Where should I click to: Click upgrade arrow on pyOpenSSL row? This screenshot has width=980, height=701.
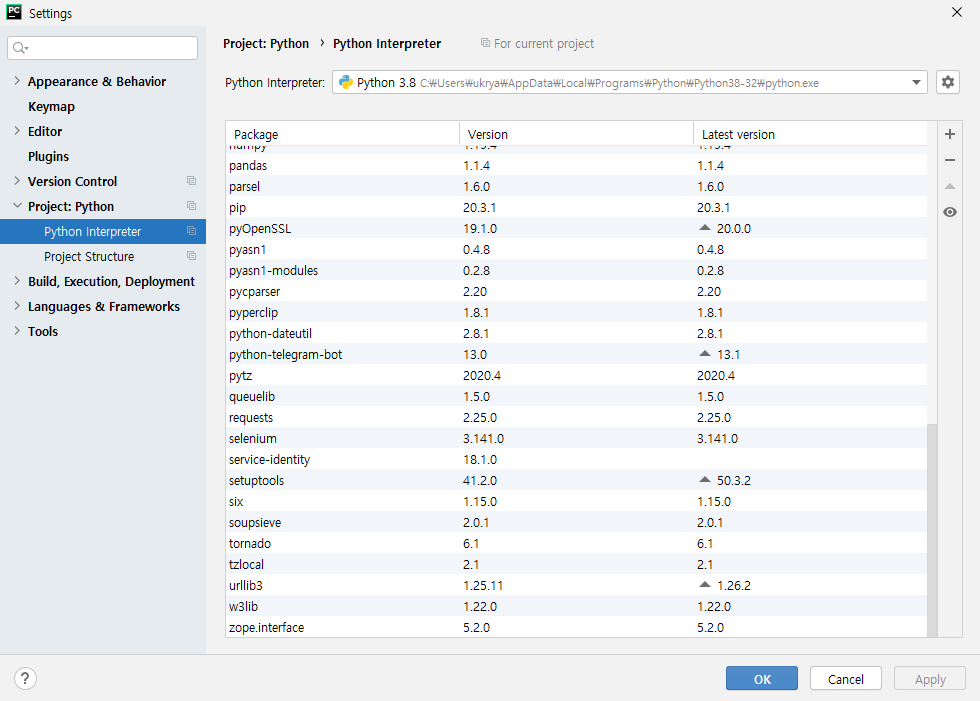pyautogui.click(x=704, y=227)
